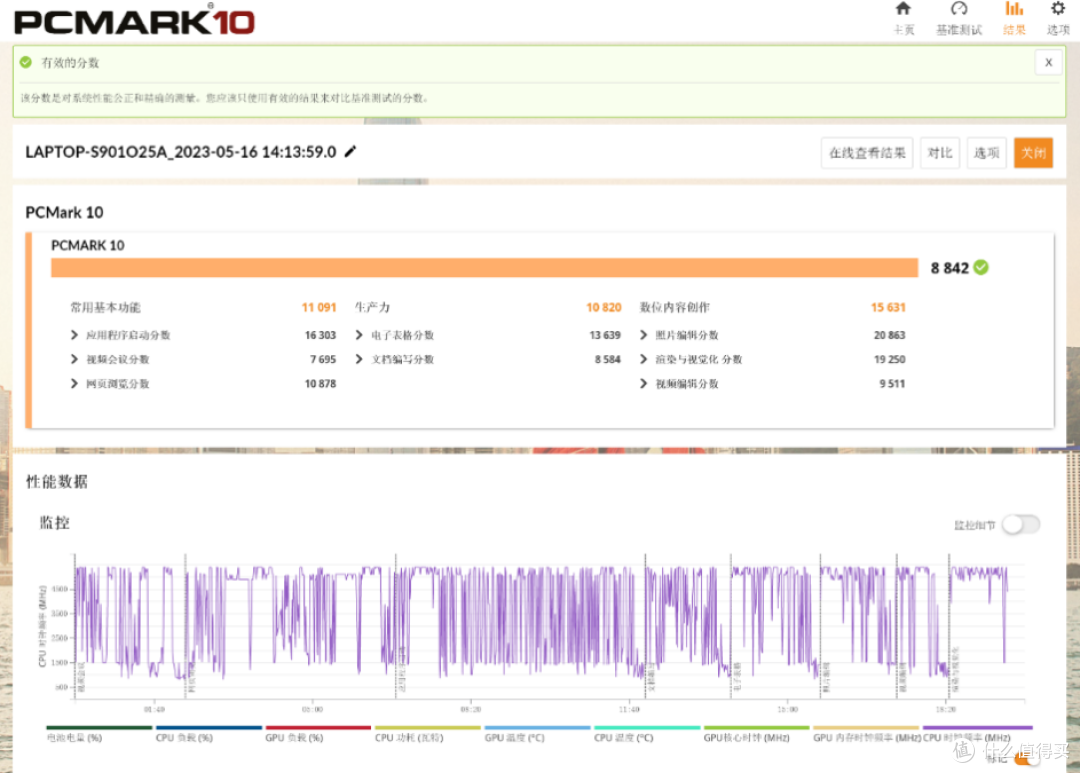Viewport: 1080px width, 773px height.
Task: Click the PCMARK 10 logo
Action: [134, 21]
